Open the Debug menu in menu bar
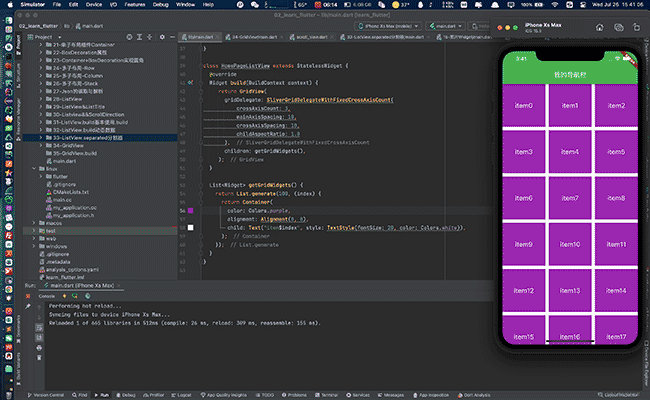 [x=160, y=5]
